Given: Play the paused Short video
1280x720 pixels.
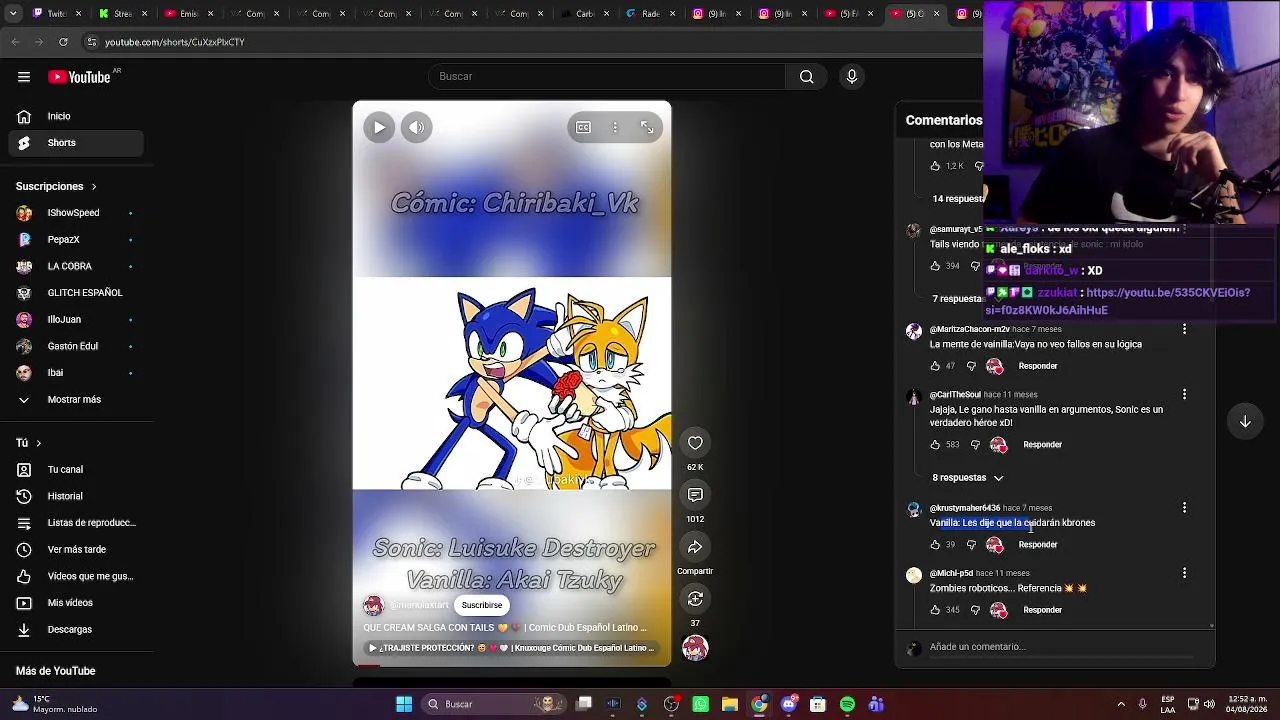Looking at the screenshot, I should click(x=379, y=127).
